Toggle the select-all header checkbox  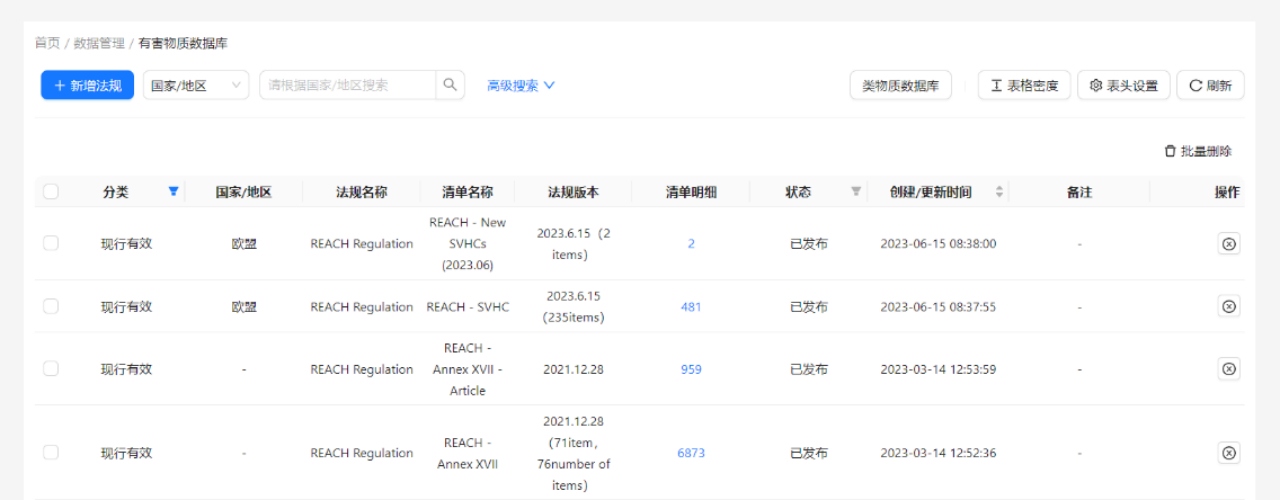(x=51, y=192)
